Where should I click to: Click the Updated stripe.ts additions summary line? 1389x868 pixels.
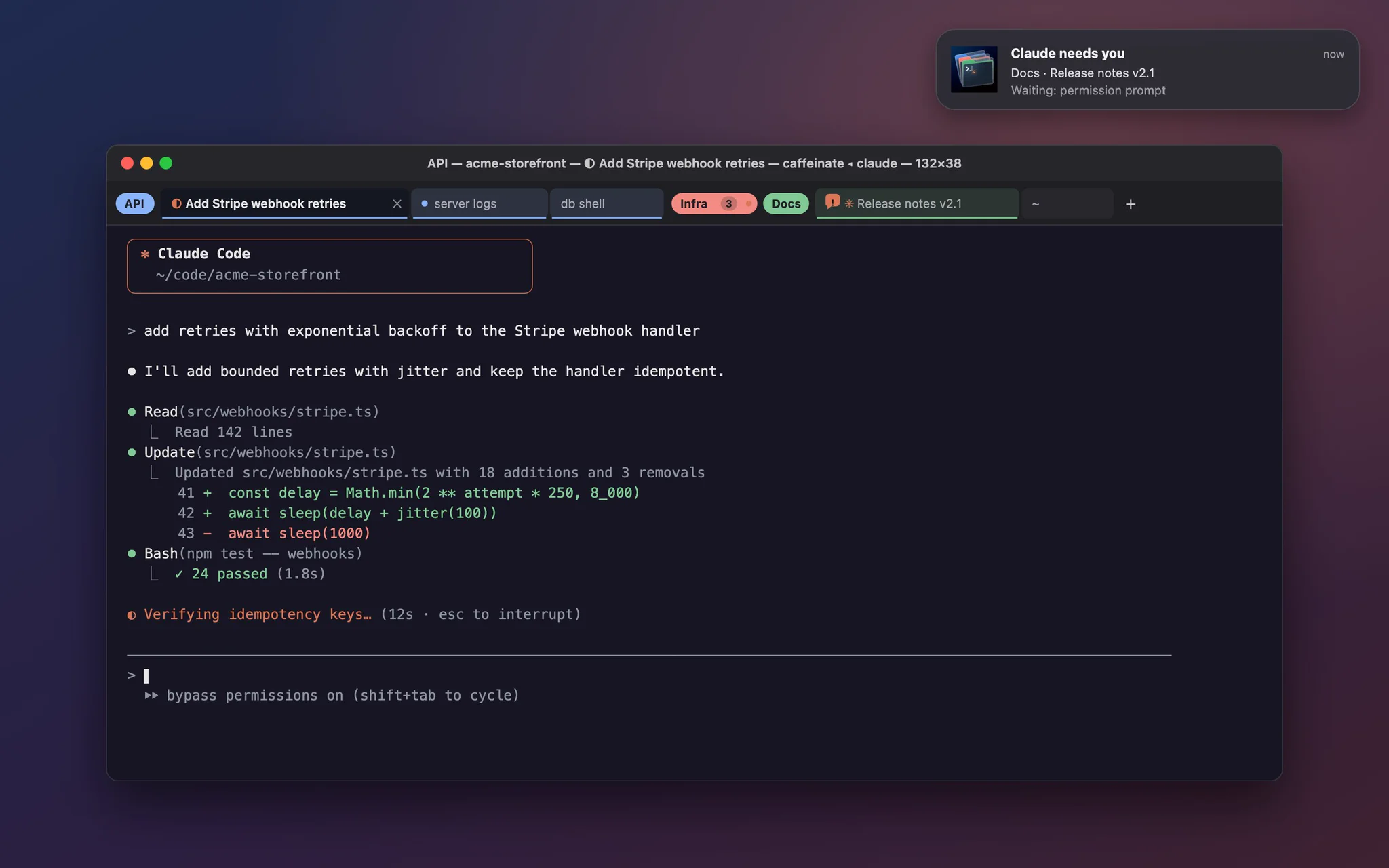pos(439,473)
